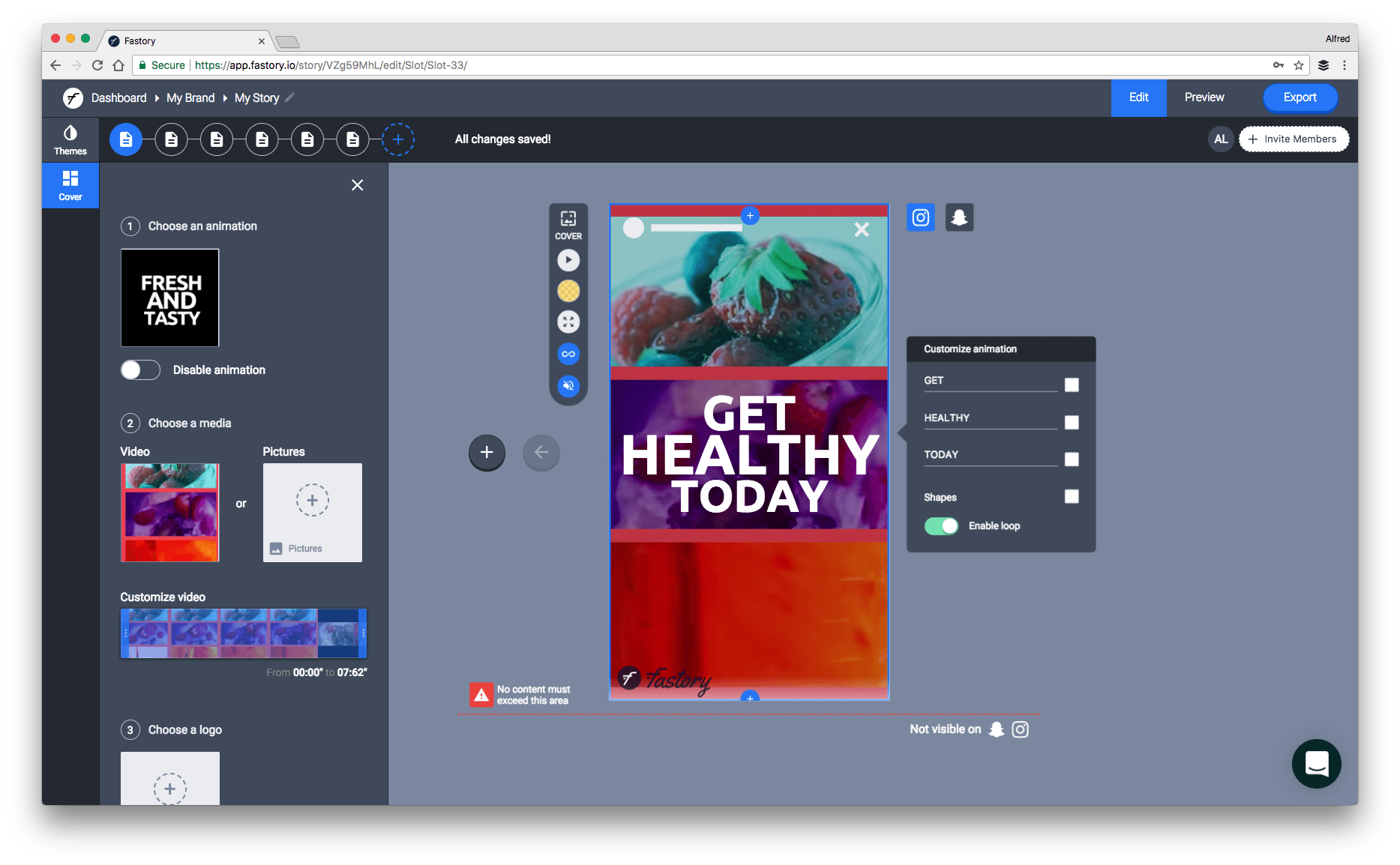Open the background pattern icon in cover toolbar
Screen dimensions: 1400x865
568,291
